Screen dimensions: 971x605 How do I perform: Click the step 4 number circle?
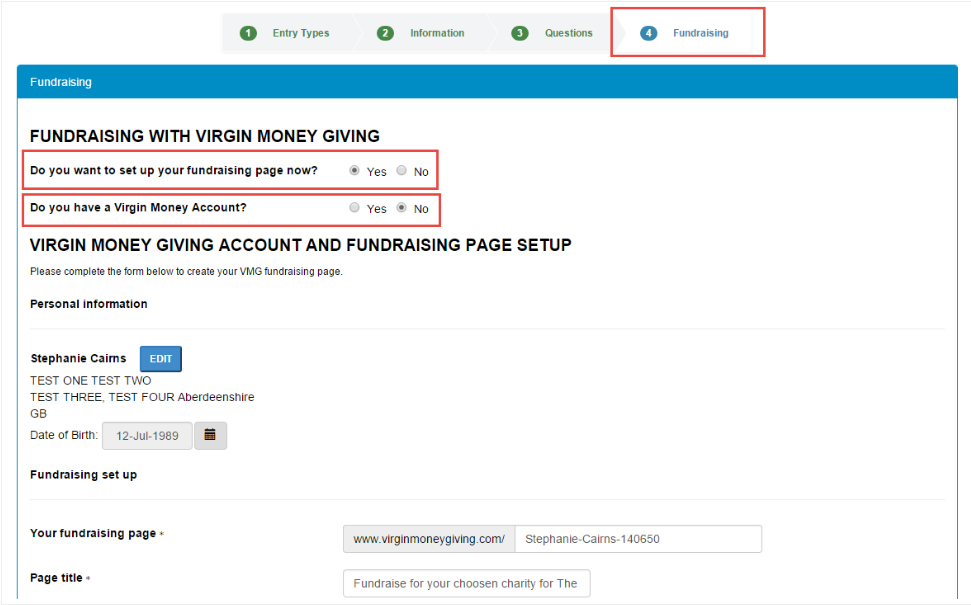pyautogui.click(x=648, y=33)
